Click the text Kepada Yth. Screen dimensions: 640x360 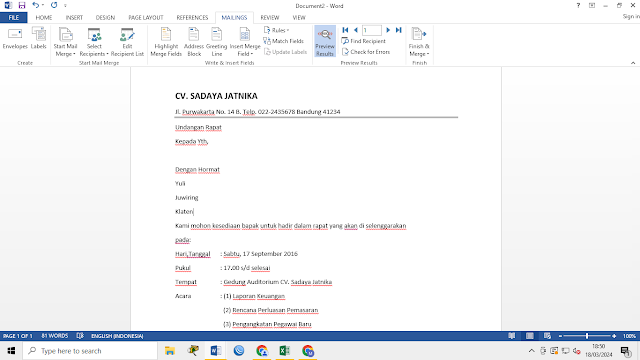191,142
